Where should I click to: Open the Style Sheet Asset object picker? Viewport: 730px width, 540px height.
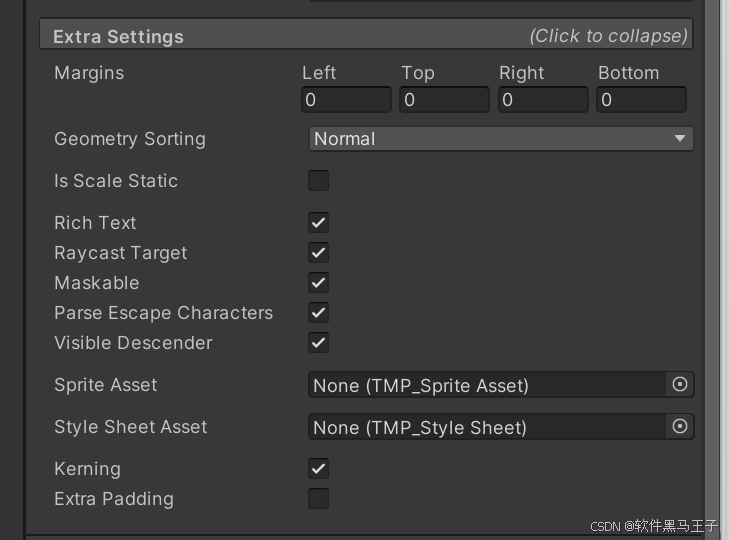(680, 426)
